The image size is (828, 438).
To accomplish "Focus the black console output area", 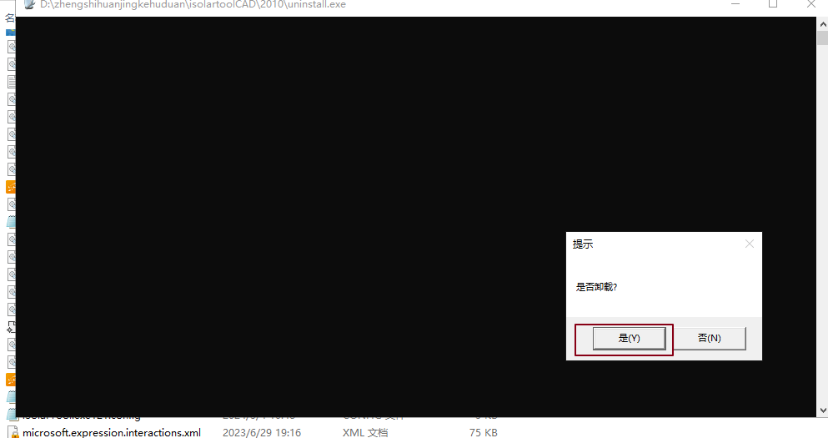I will click(300, 200).
